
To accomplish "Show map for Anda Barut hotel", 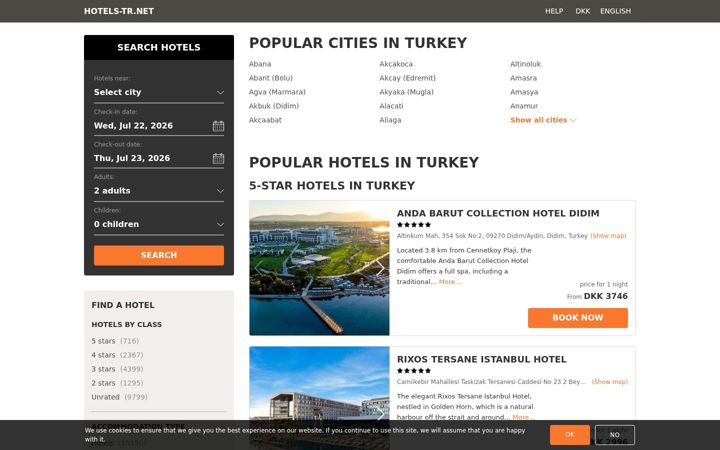I will (x=608, y=236).
